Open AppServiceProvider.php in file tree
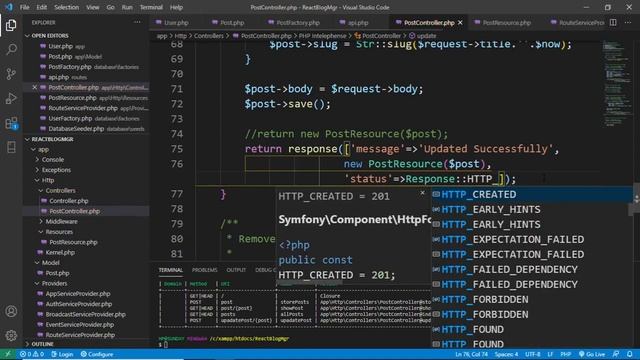The height and width of the screenshot is (360, 640). point(78,294)
